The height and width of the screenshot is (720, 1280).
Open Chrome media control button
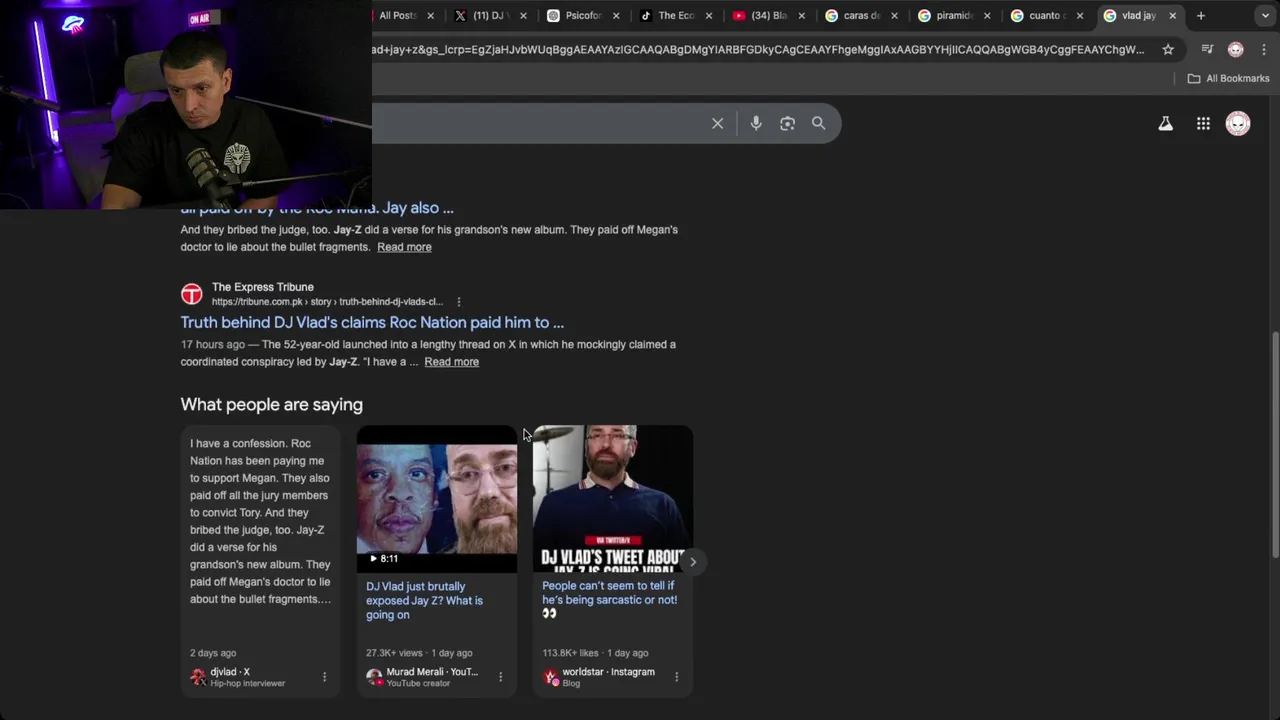(x=1207, y=49)
